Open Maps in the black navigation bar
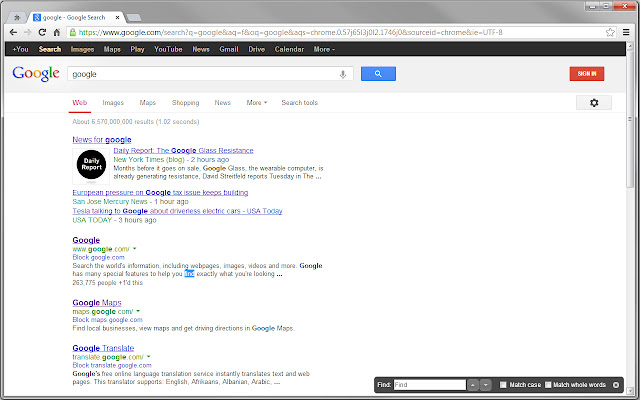 pos(112,49)
